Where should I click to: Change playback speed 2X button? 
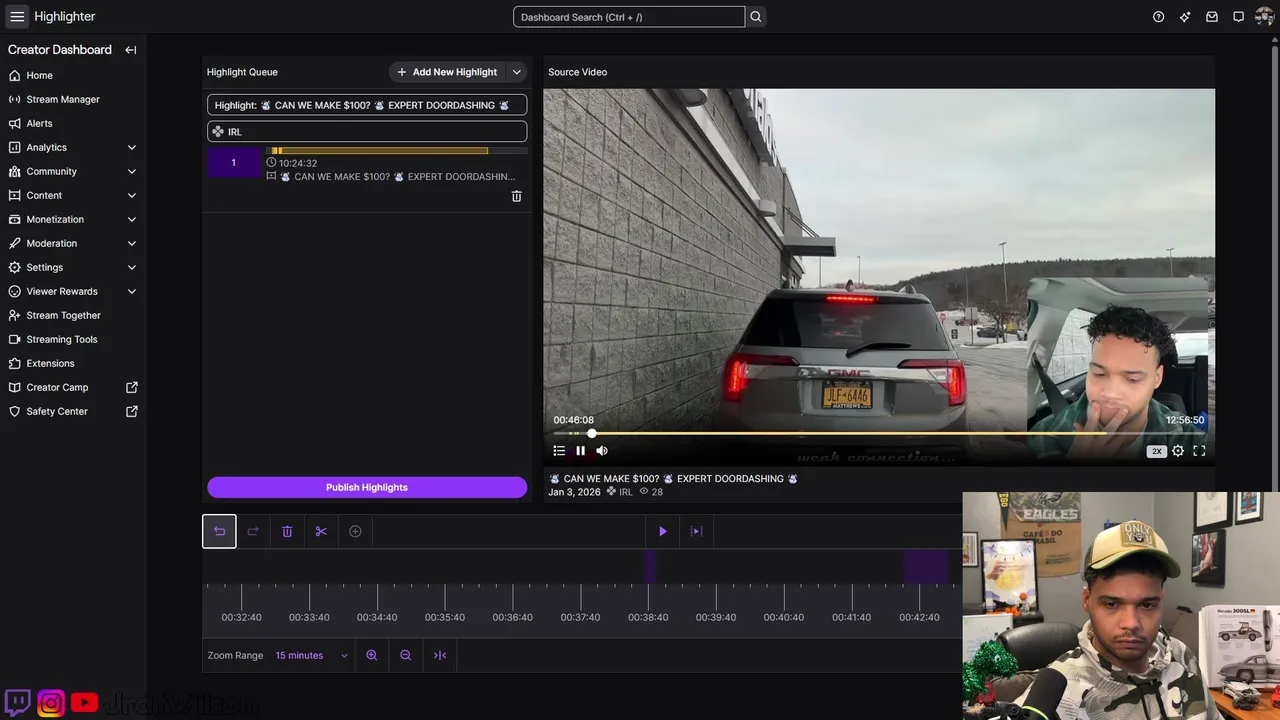[1157, 451]
